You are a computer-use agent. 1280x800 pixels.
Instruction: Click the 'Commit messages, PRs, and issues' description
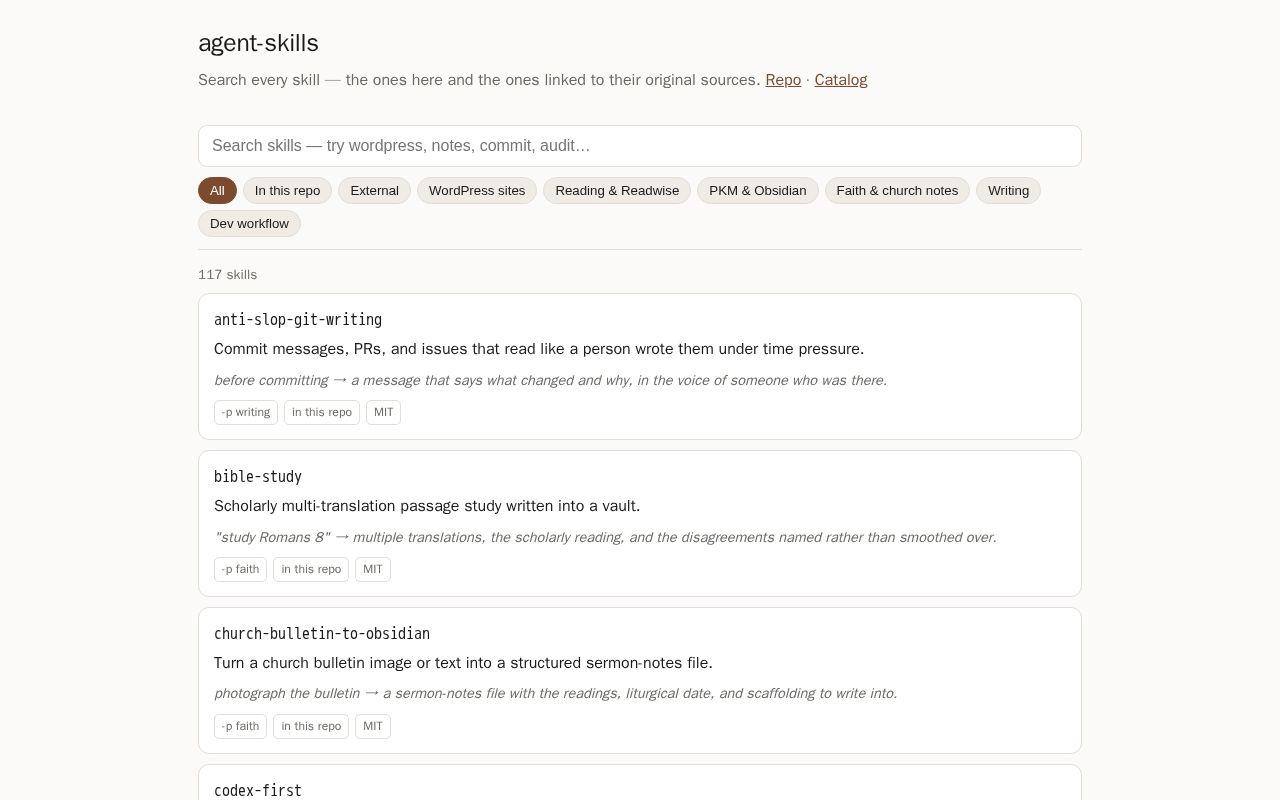(539, 349)
